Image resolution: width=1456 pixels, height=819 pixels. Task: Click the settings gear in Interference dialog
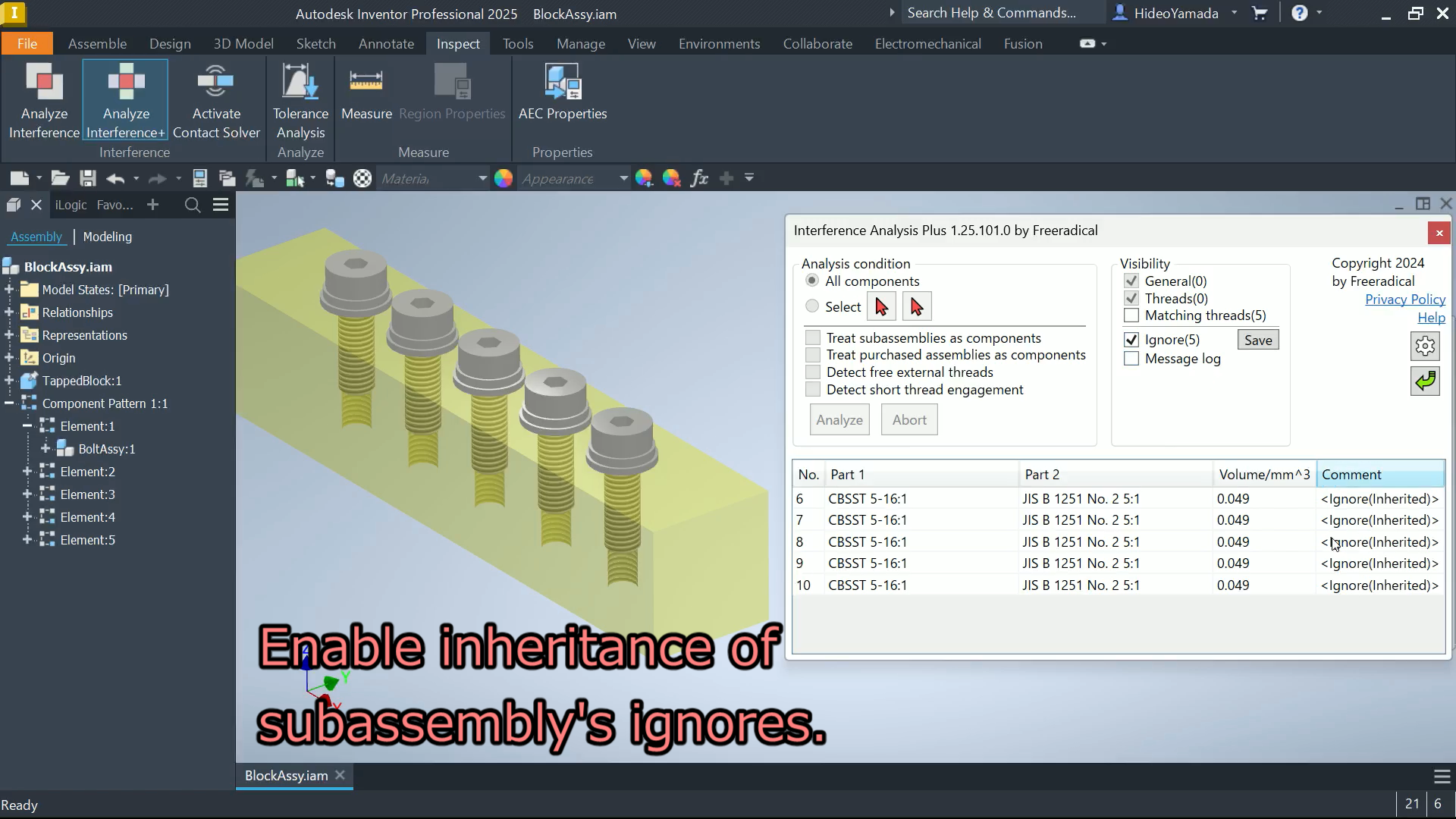coord(1425,347)
